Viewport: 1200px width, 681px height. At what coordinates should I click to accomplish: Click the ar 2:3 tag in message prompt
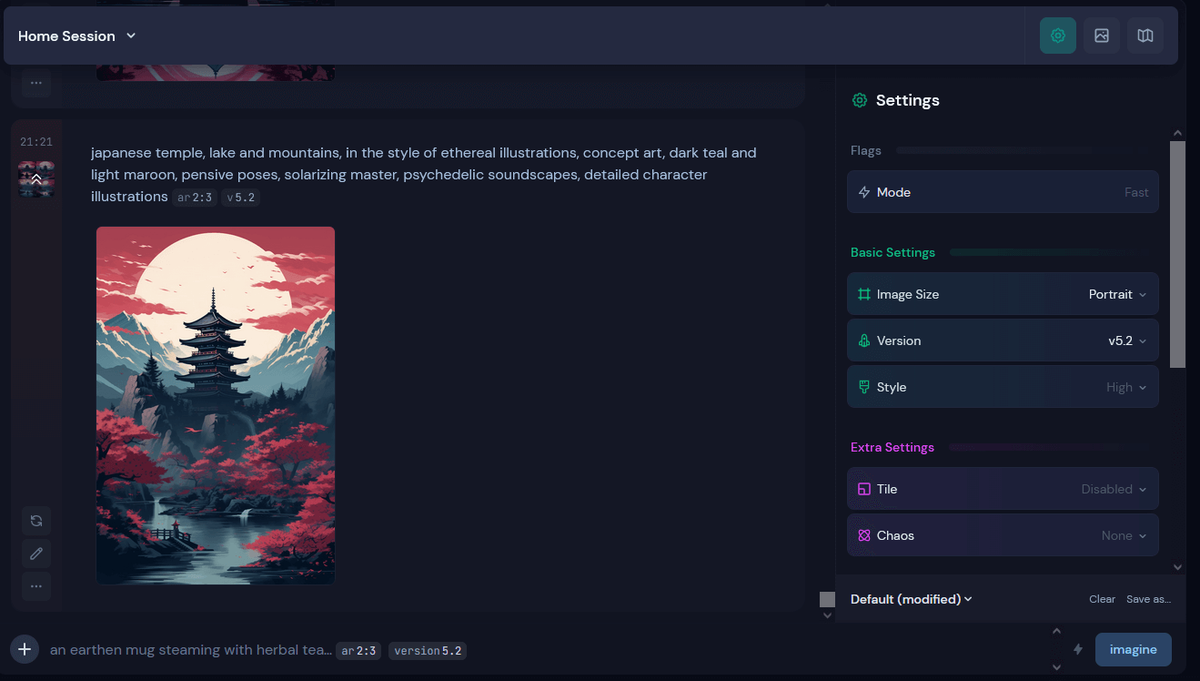point(194,198)
